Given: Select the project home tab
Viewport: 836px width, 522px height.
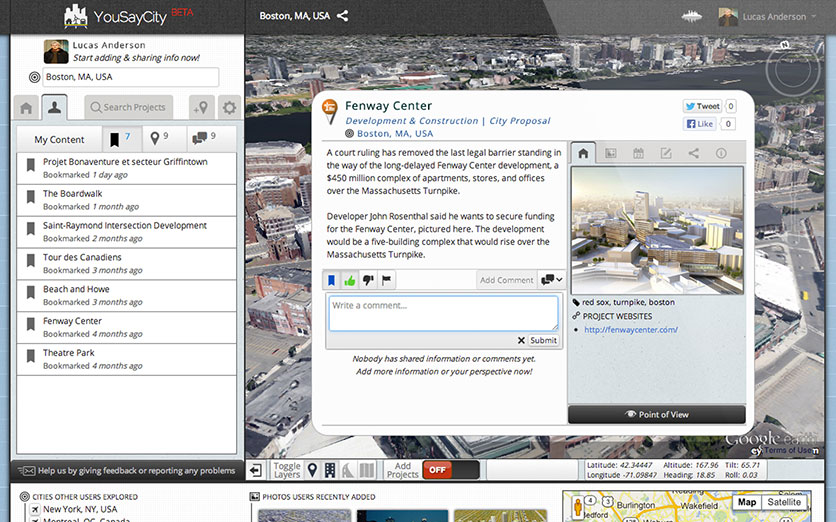Looking at the screenshot, I should pos(583,154).
